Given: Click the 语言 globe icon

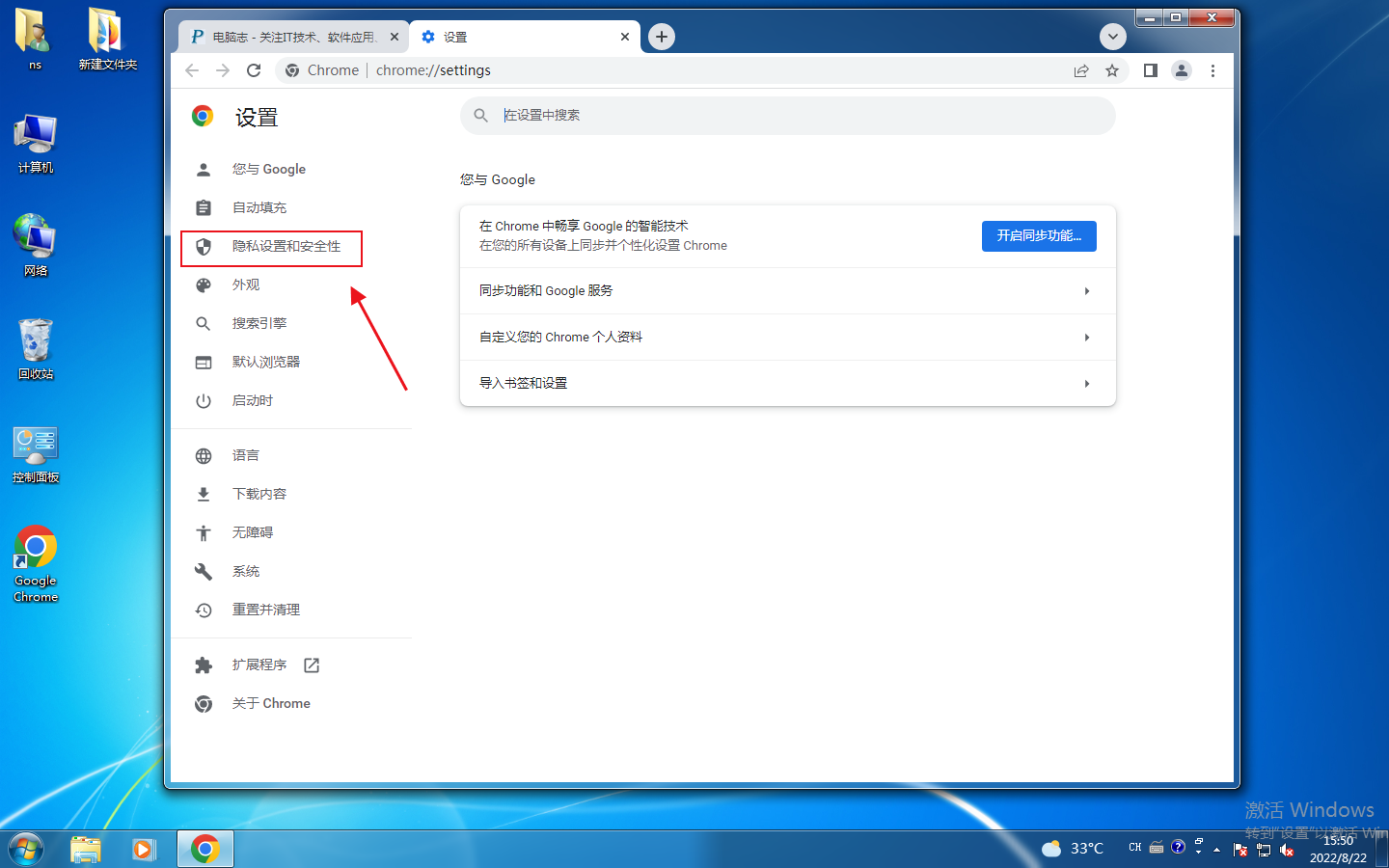Looking at the screenshot, I should [x=204, y=456].
